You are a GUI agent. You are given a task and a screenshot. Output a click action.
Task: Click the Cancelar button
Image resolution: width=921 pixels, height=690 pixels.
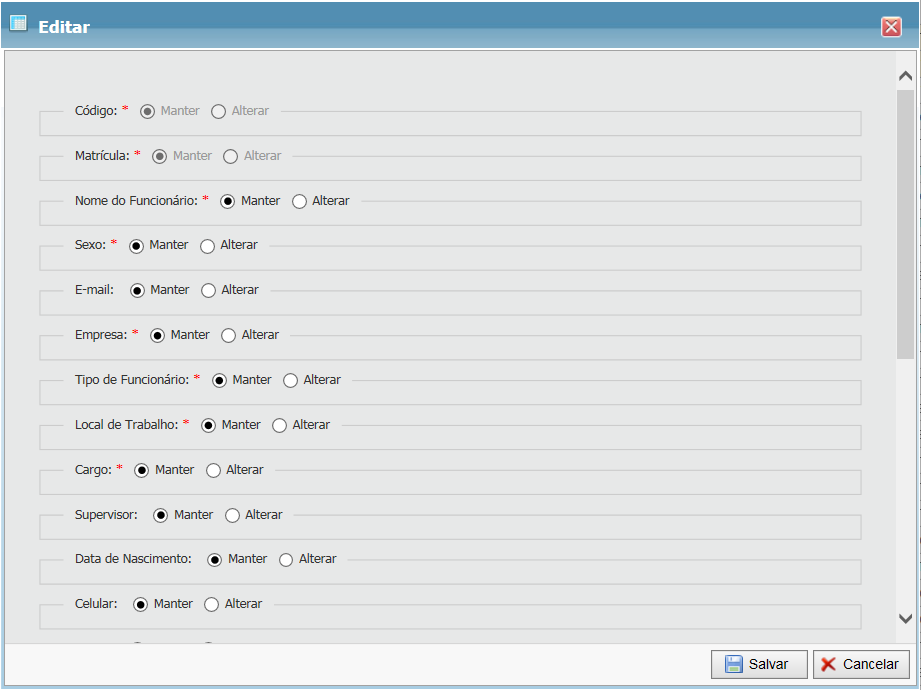point(860,664)
